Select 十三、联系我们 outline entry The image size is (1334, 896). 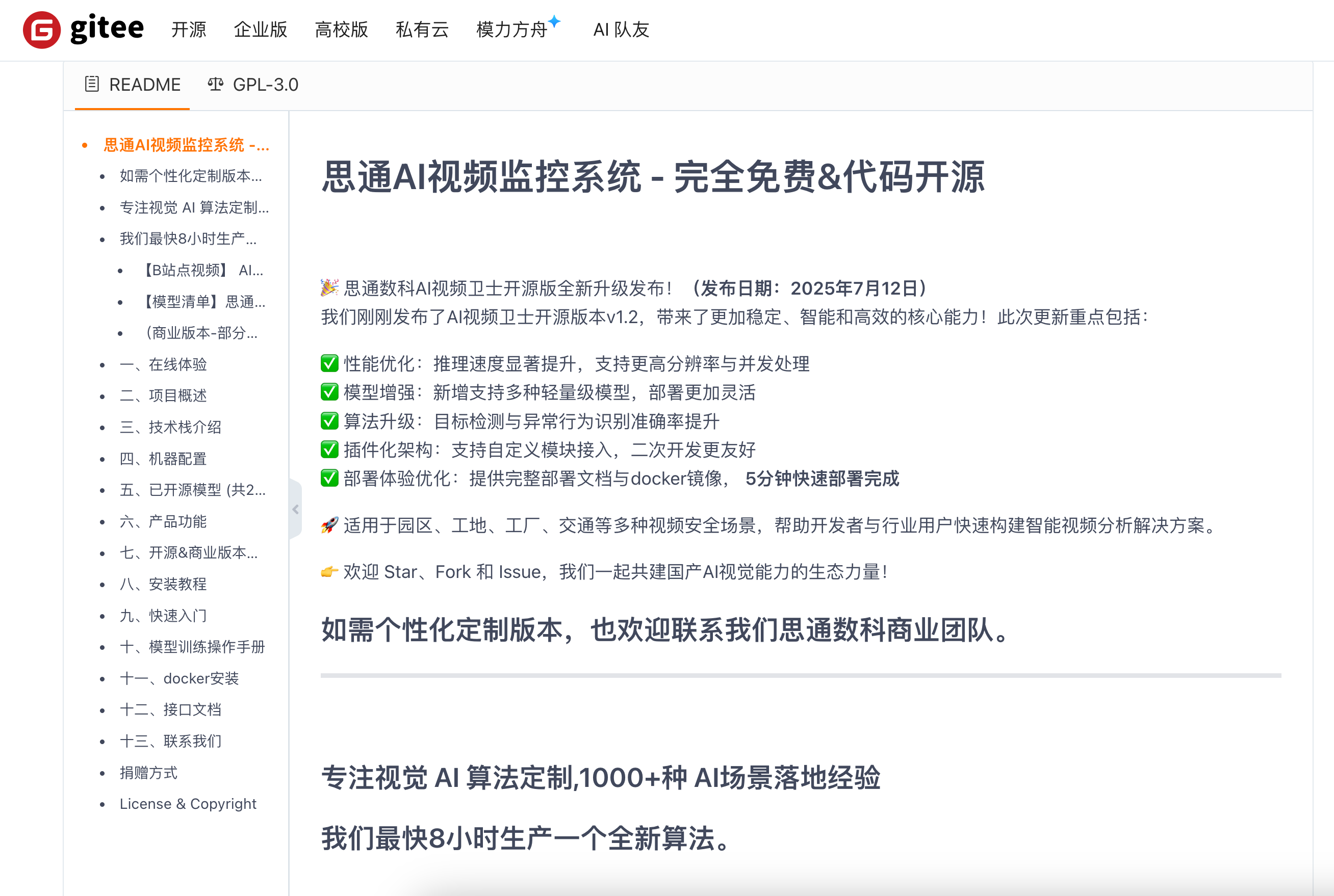[170, 741]
